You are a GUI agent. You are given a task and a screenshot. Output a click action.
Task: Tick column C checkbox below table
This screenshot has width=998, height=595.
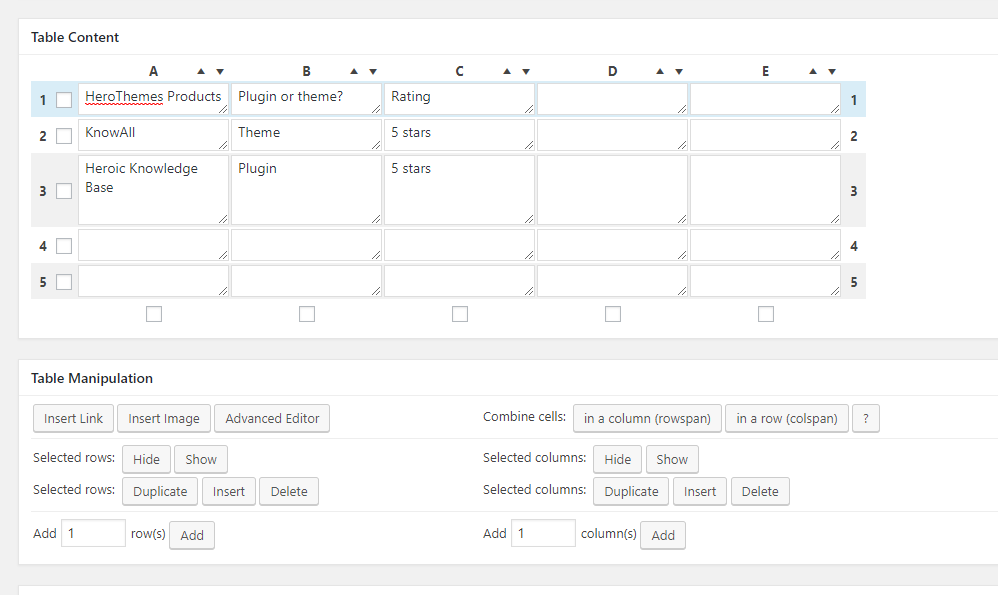[x=460, y=314]
